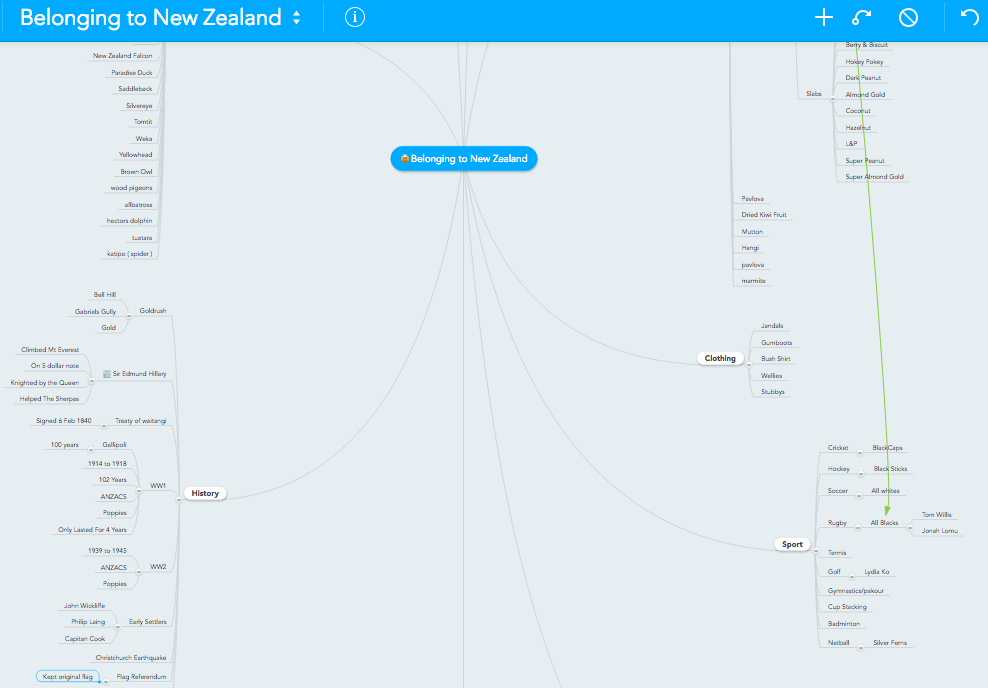Image resolution: width=988 pixels, height=688 pixels.
Task: Select the connection arrow tool
Action: pos(861,17)
